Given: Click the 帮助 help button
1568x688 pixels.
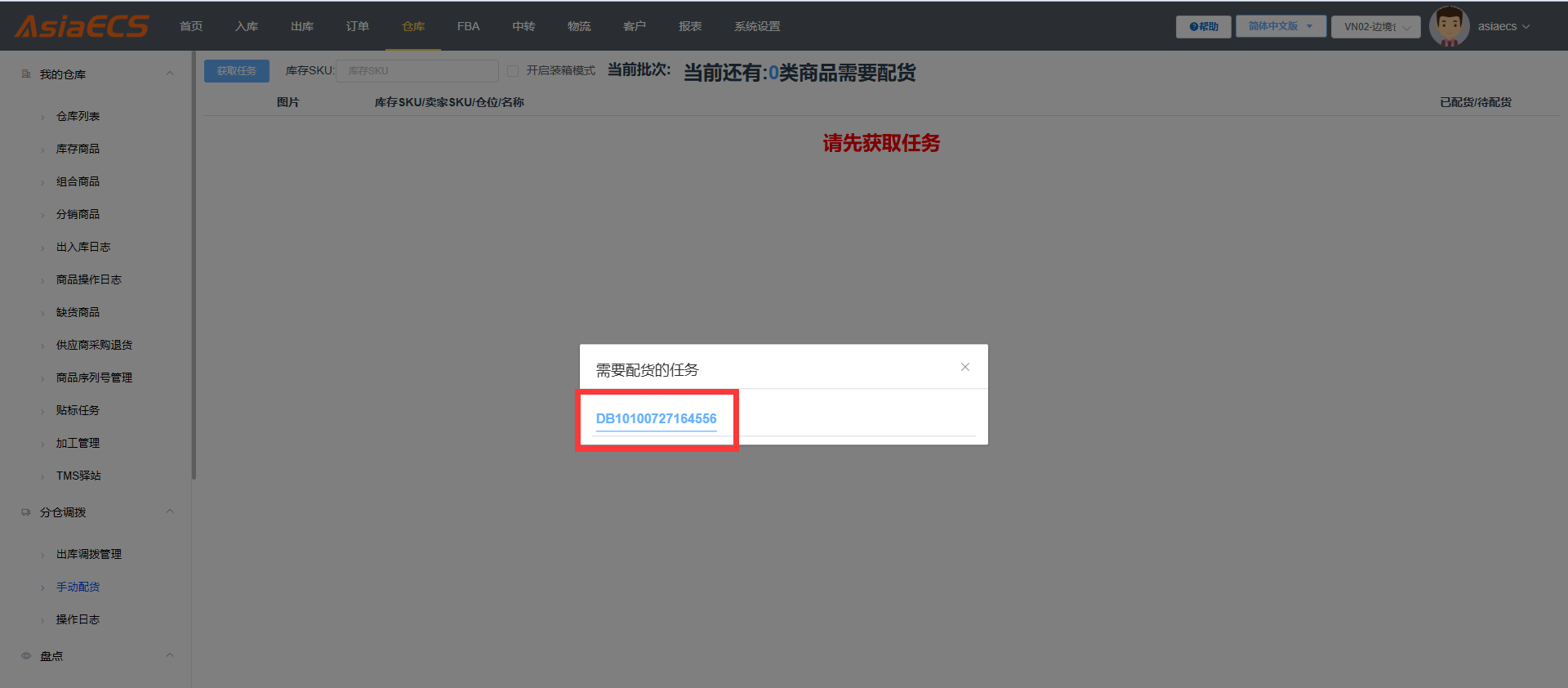Looking at the screenshot, I should 1204,27.
